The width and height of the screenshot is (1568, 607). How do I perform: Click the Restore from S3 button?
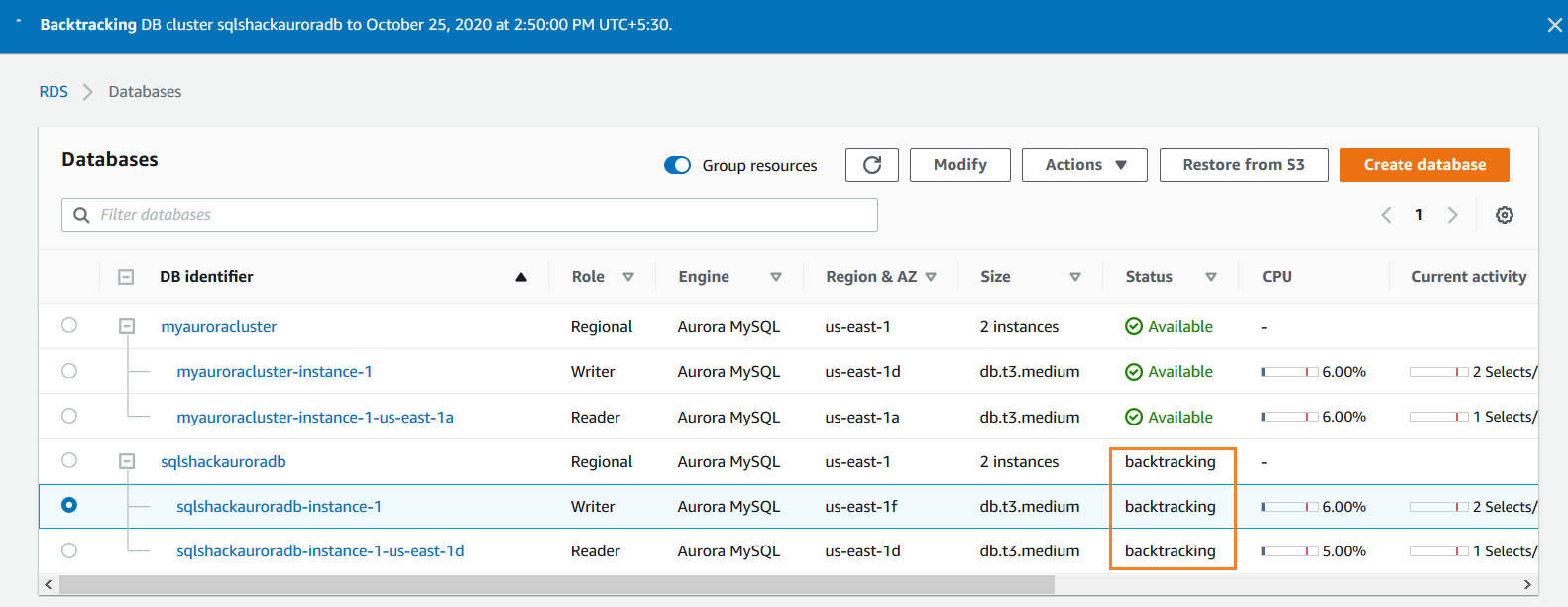click(1243, 165)
